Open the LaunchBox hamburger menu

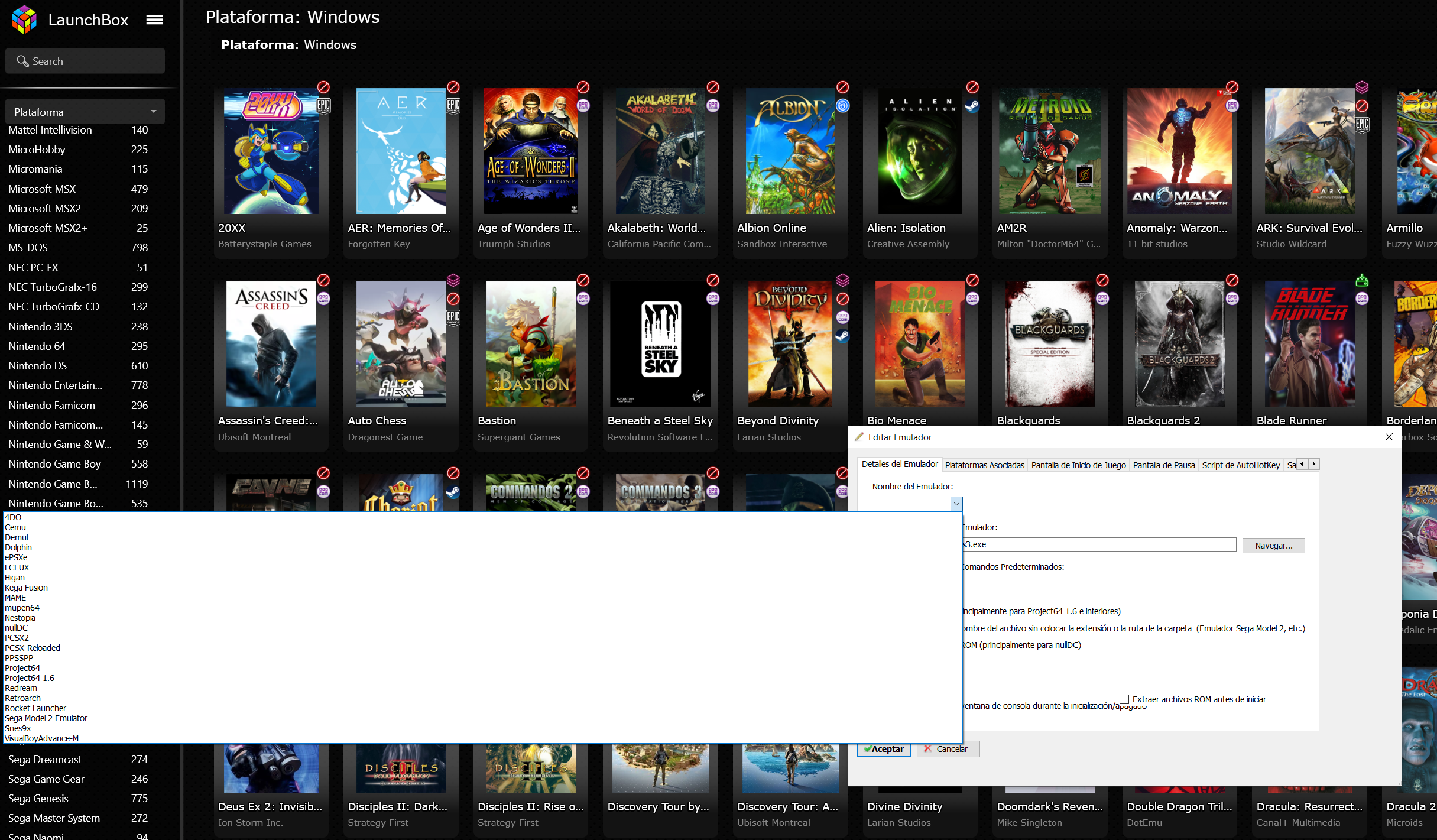coord(154,20)
